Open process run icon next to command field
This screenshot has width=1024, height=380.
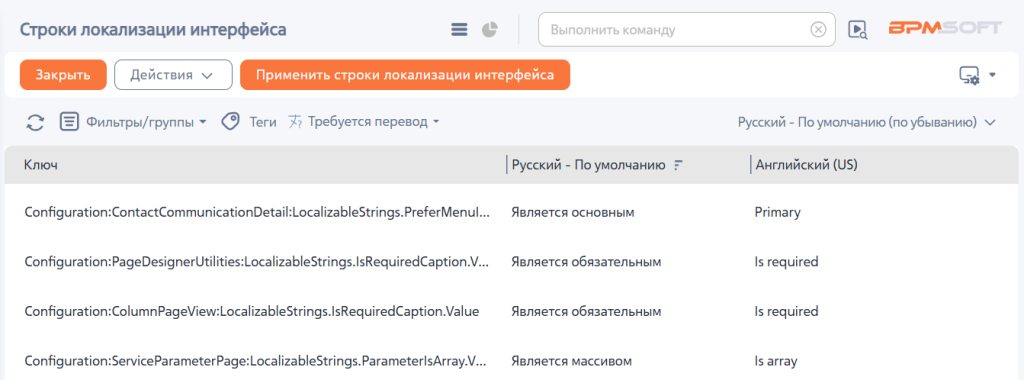click(x=857, y=29)
